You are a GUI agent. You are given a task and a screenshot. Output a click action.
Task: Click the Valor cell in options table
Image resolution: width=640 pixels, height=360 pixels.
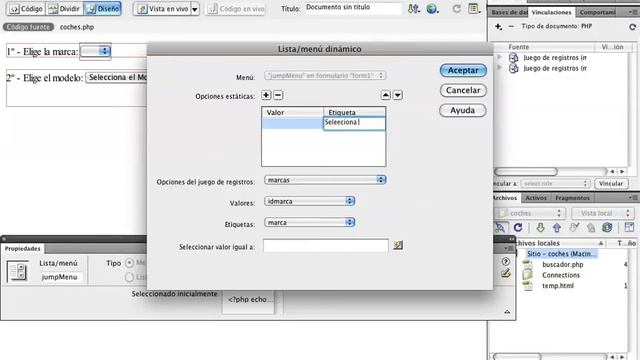tap(293, 123)
